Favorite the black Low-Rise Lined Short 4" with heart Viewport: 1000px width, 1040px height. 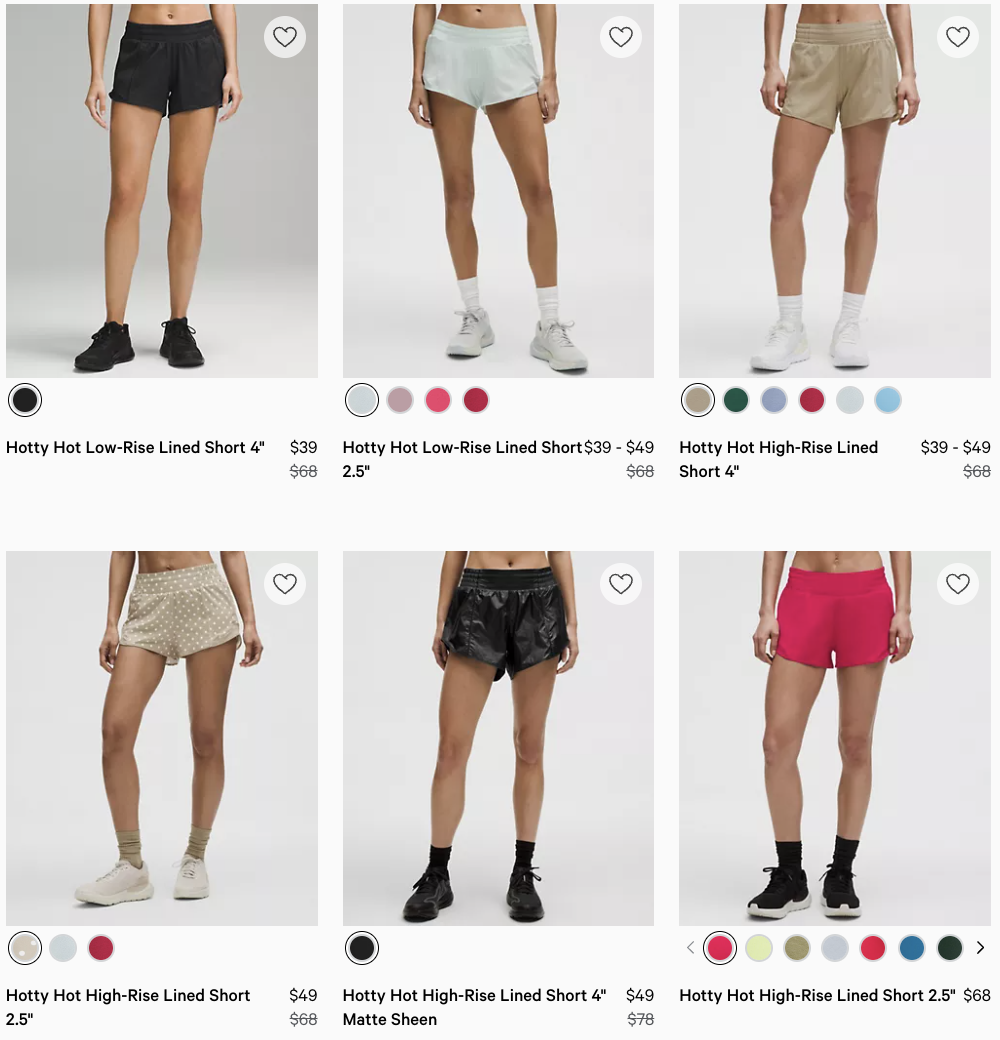[x=285, y=37]
